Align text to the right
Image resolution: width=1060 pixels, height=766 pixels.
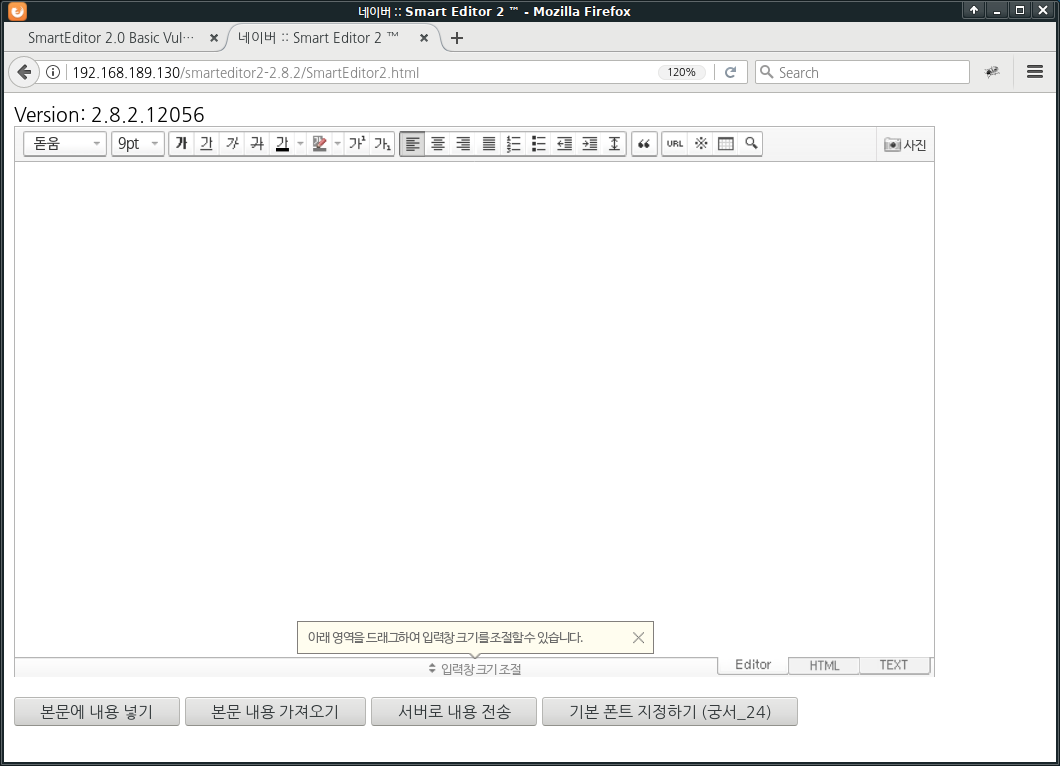click(463, 143)
